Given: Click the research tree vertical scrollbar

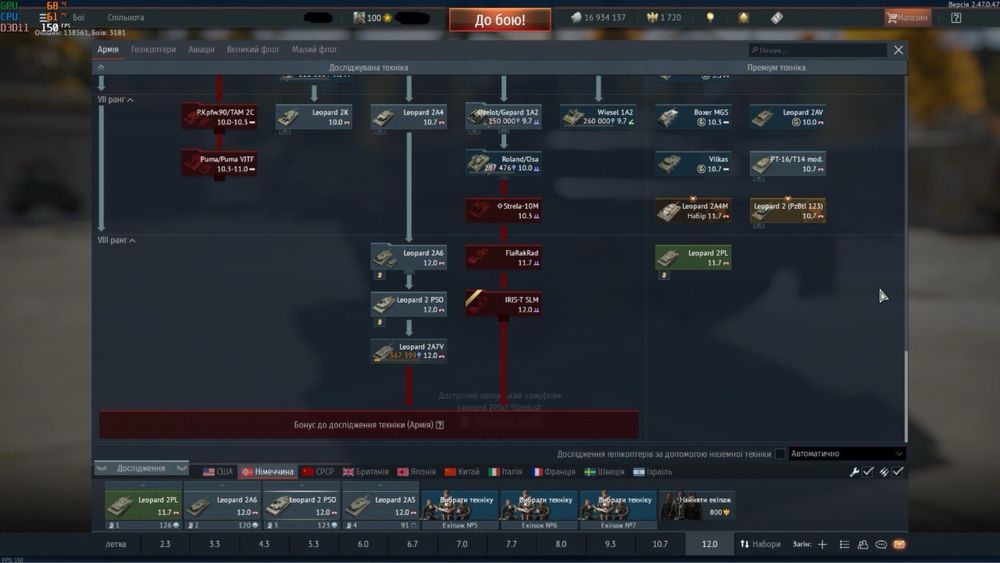Looking at the screenshot, I should (x=906, y=395).
